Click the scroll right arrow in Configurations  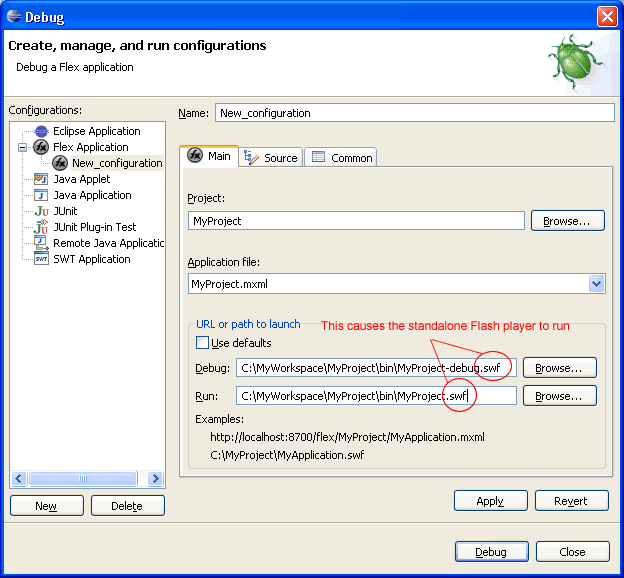point(156,478)
